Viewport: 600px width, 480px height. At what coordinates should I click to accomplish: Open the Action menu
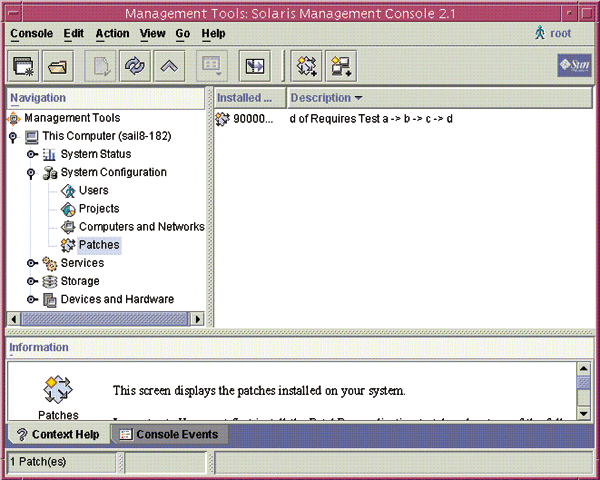(x=112, y=33)
